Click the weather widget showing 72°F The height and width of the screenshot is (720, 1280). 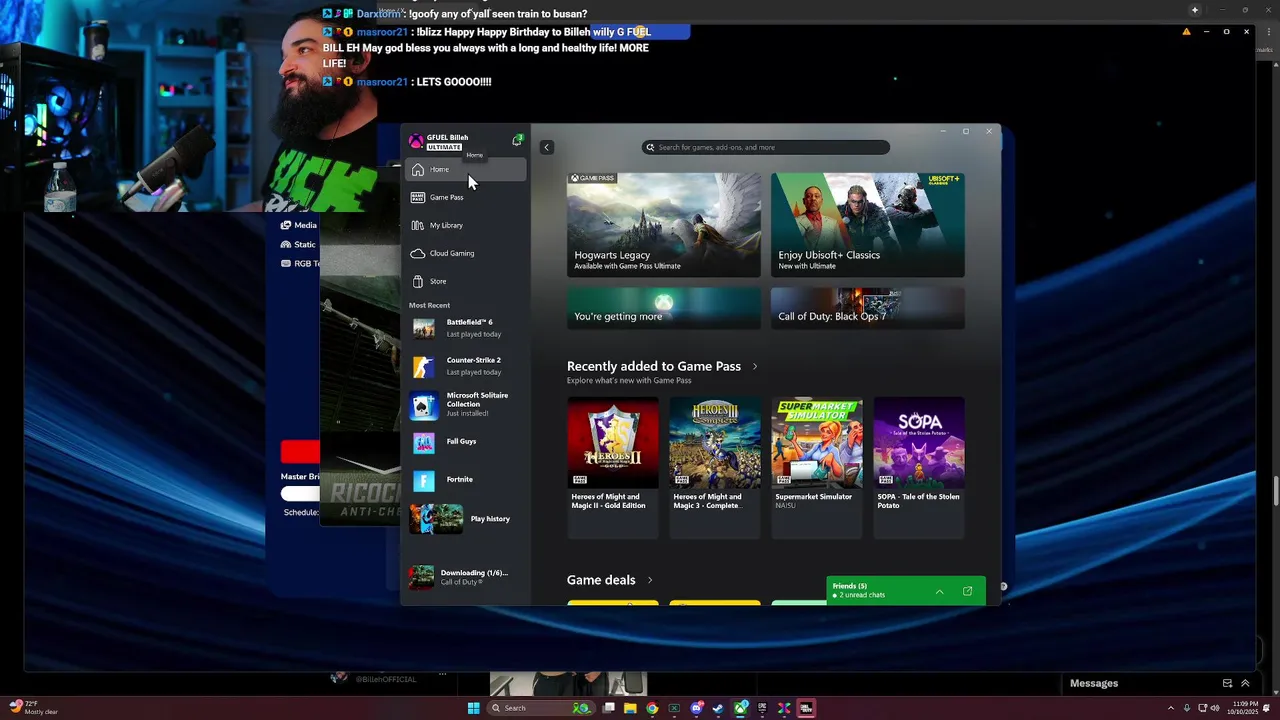point(35,708)
